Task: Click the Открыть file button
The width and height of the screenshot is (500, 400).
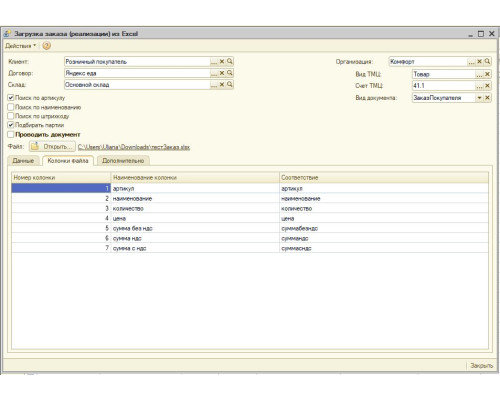Action: coord(52,147)
